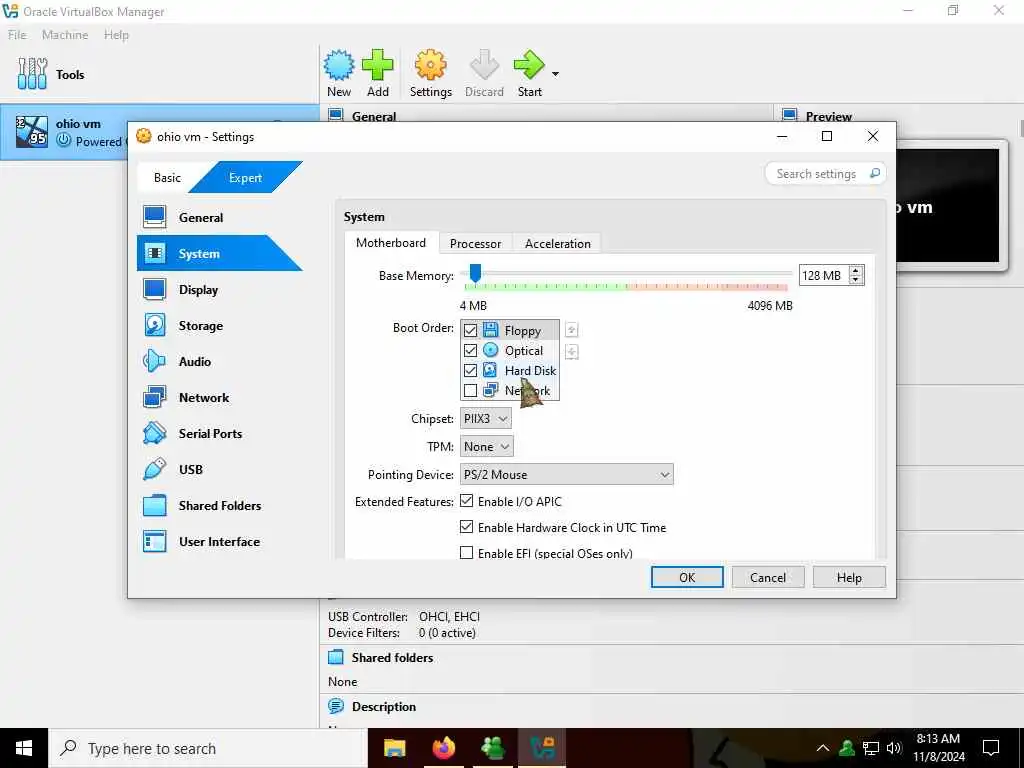Click VirtualBox icon in taskbar

(x=542, y=748)
